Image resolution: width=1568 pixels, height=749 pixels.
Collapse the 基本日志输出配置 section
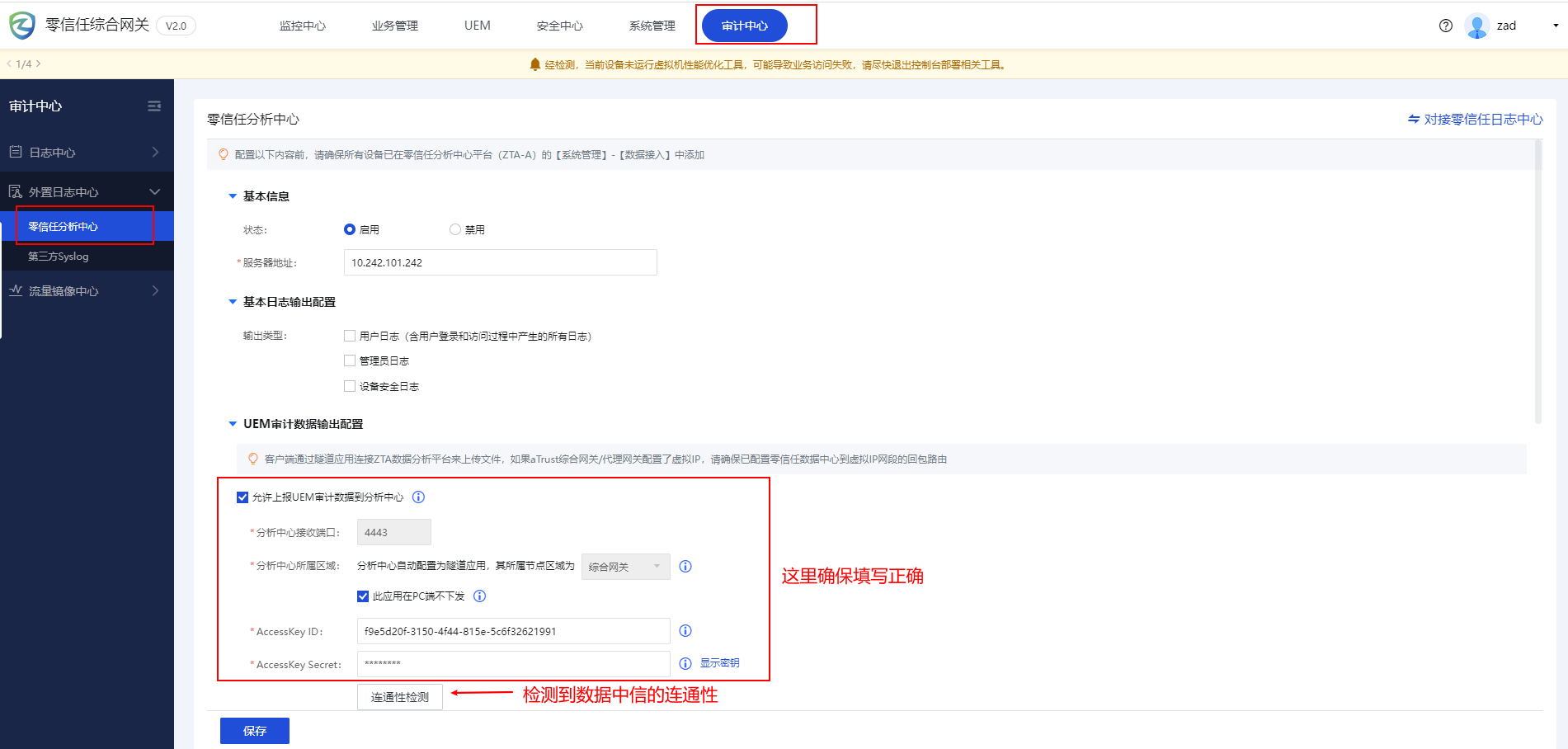point(233,303)
